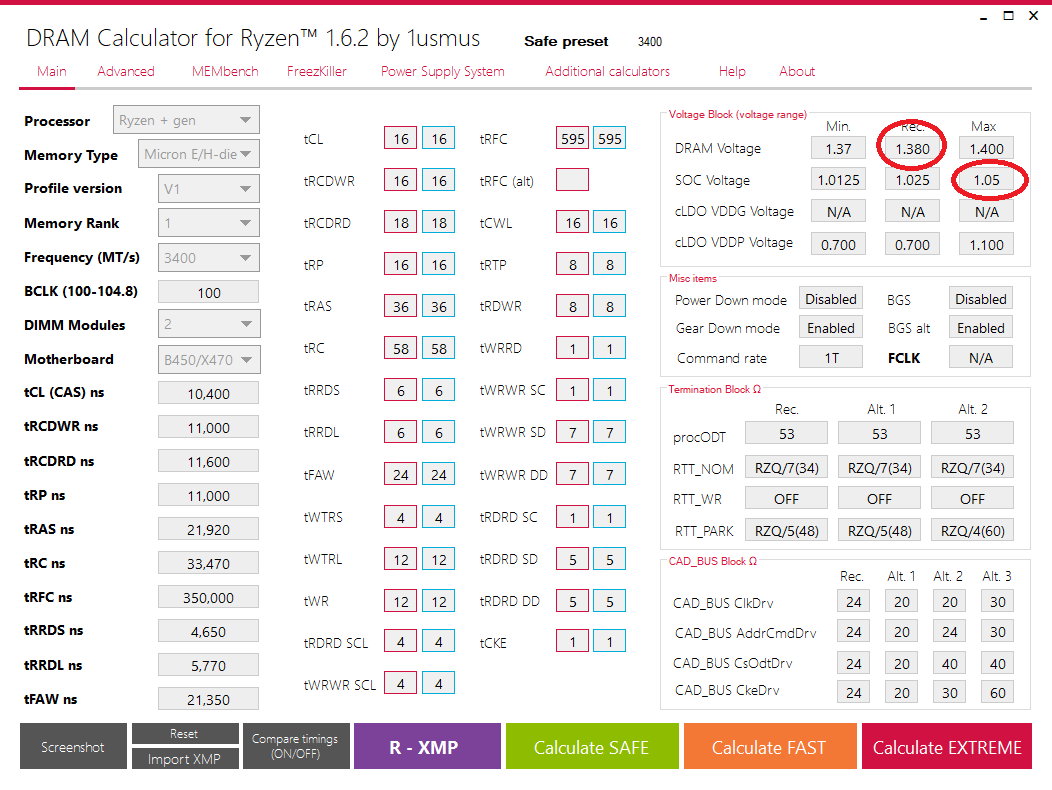Click the FCLK N/A value
This screenshot has width=1052, height=790.
click(x=981, y=357)
